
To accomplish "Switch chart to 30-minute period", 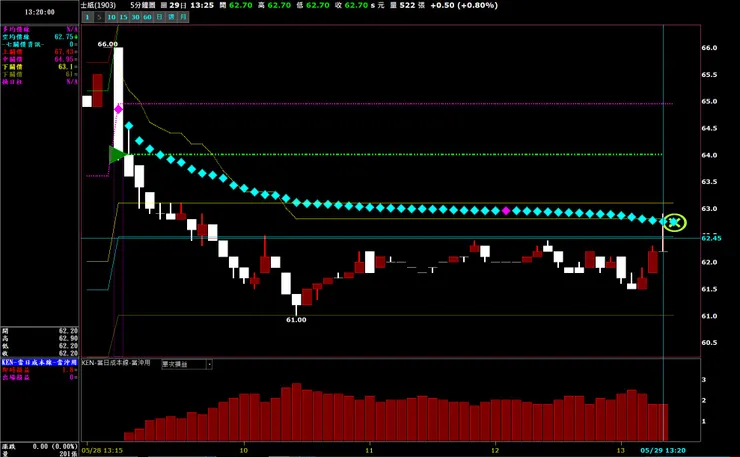I will coord(135,17).
